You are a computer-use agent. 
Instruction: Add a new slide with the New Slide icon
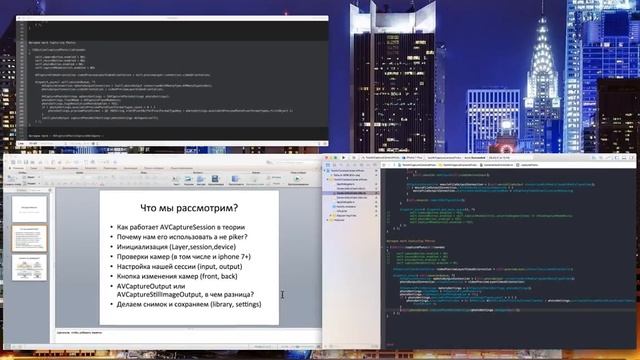(10, 179)
